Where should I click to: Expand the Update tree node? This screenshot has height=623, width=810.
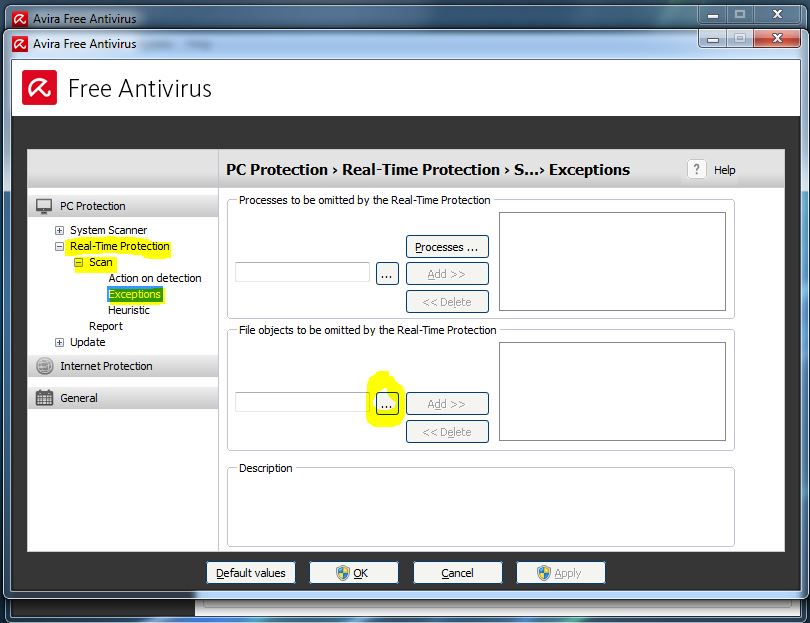coord(60,342)
